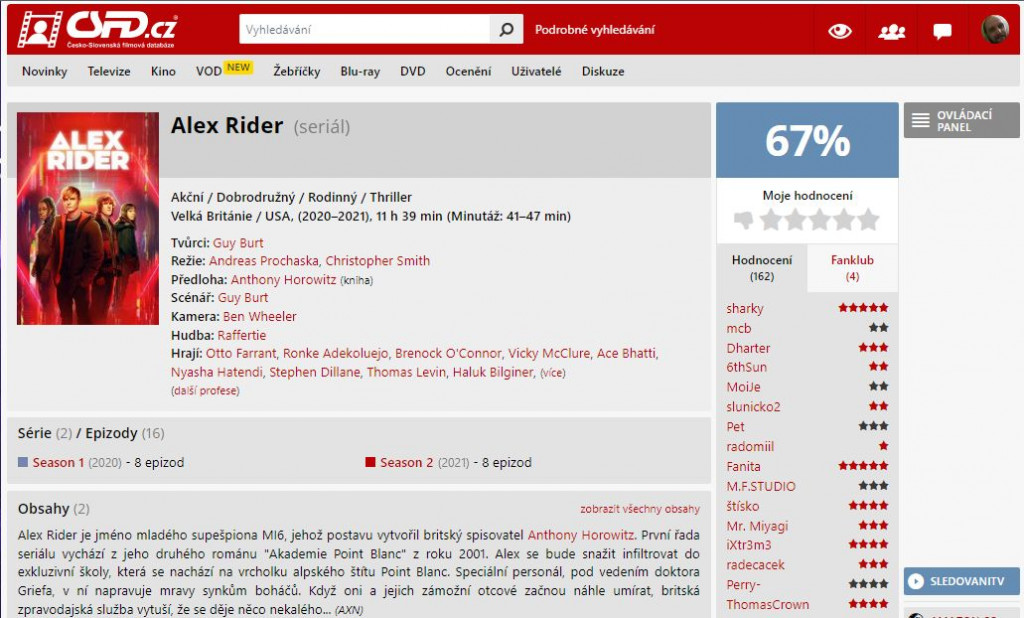Open Podrobné vyhledávání advanced search

pyautogui.click(x=594, y=30)
